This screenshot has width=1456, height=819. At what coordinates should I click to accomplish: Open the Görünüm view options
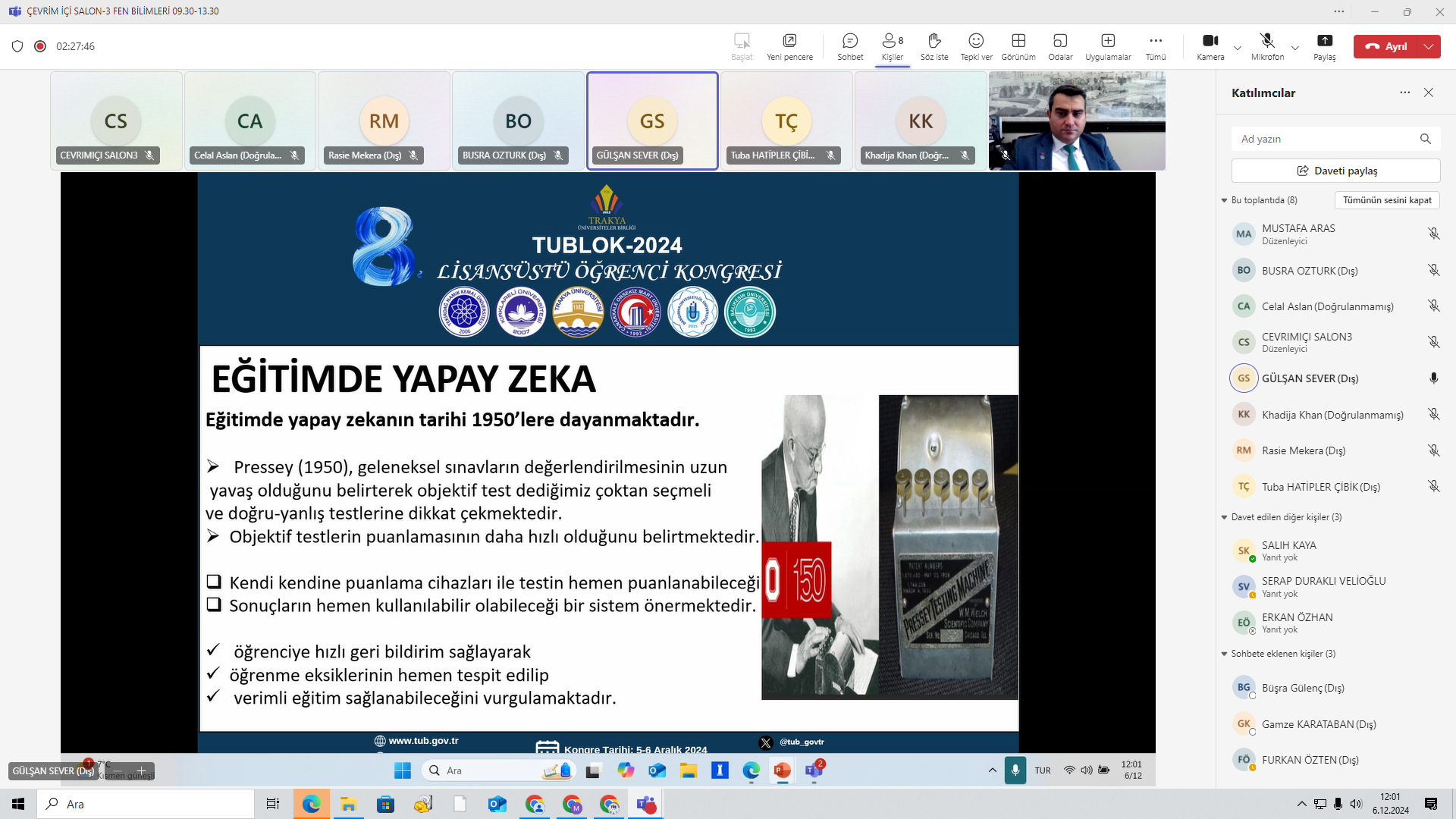point(1018,46)
